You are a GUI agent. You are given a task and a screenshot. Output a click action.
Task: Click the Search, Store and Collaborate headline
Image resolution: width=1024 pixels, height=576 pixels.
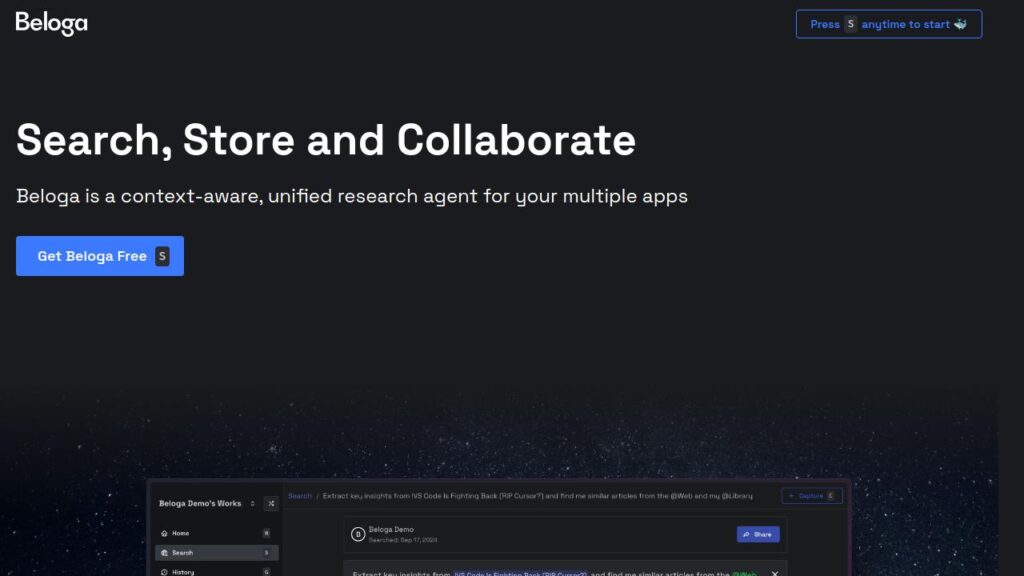pos(326,140)
